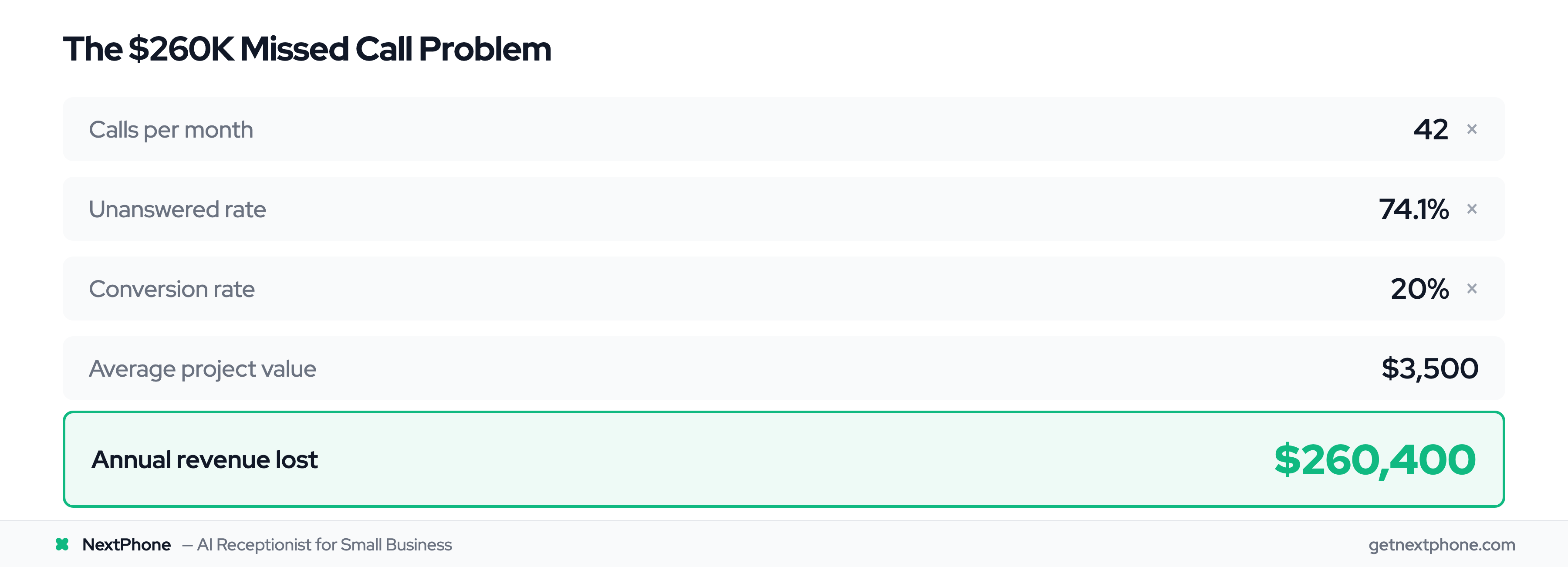The width and height of the screenshot is (1568, 567).
Task: Click the 74.1% unanswered value
Action: (1413, 209)
